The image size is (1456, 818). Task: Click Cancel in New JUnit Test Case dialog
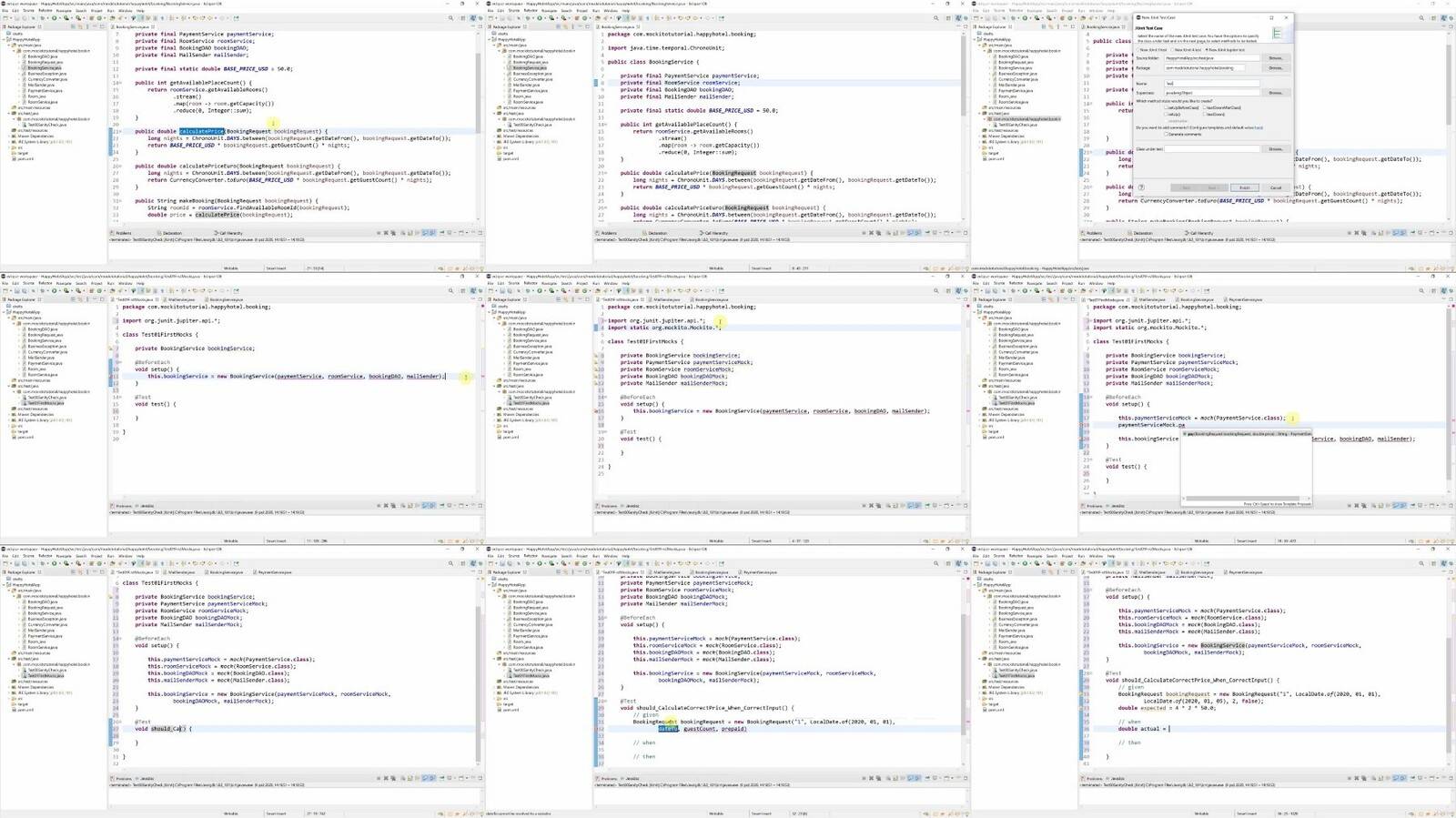[x=1276, y=187]
